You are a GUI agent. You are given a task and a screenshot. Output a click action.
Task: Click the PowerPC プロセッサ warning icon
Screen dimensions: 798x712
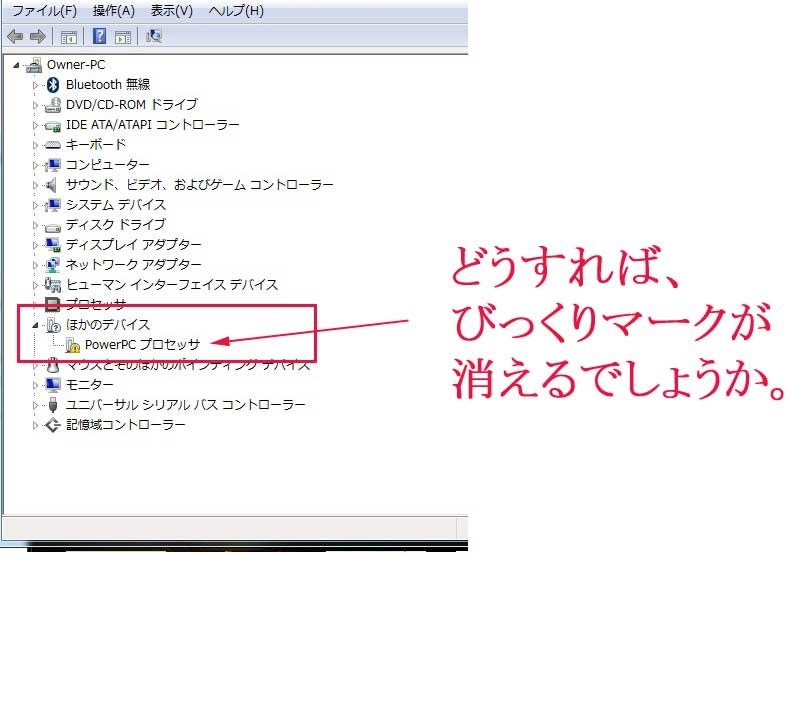[x=72, y=346]
